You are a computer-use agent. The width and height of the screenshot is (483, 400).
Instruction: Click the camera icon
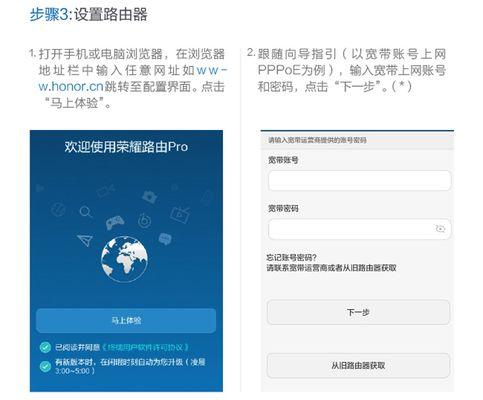(149, 196)
